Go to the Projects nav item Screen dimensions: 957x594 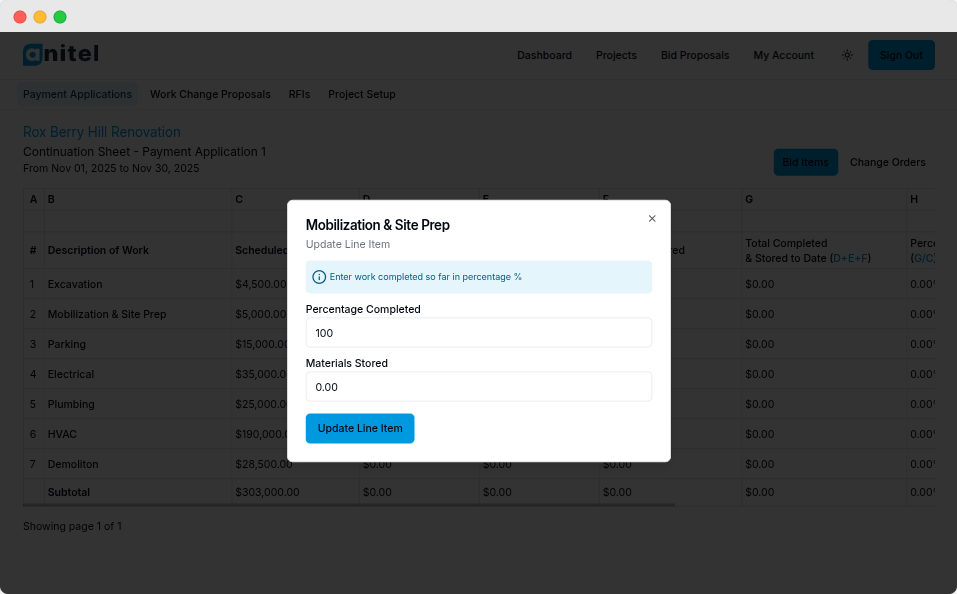tap(616, 55)
